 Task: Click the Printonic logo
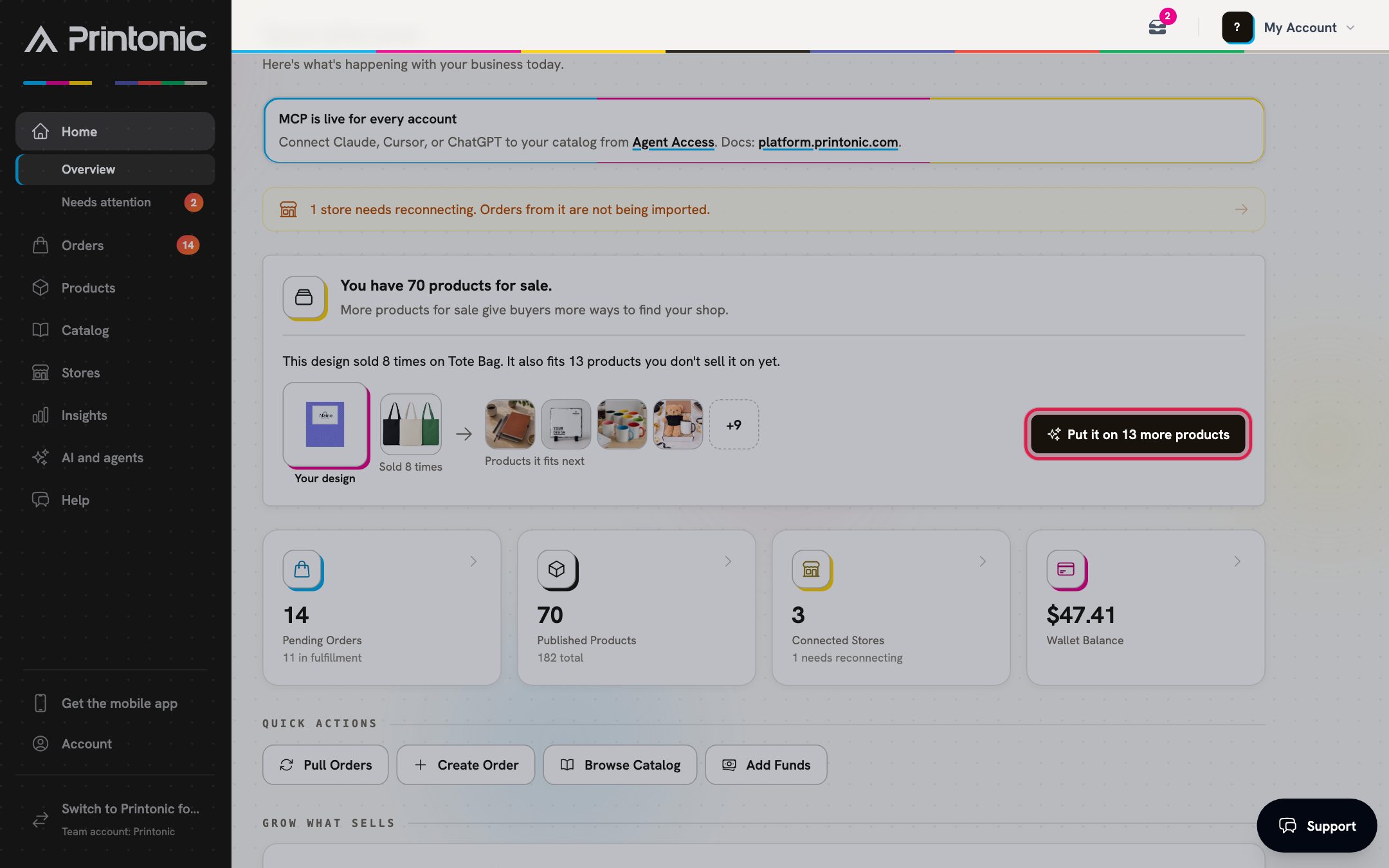(116, 39)
